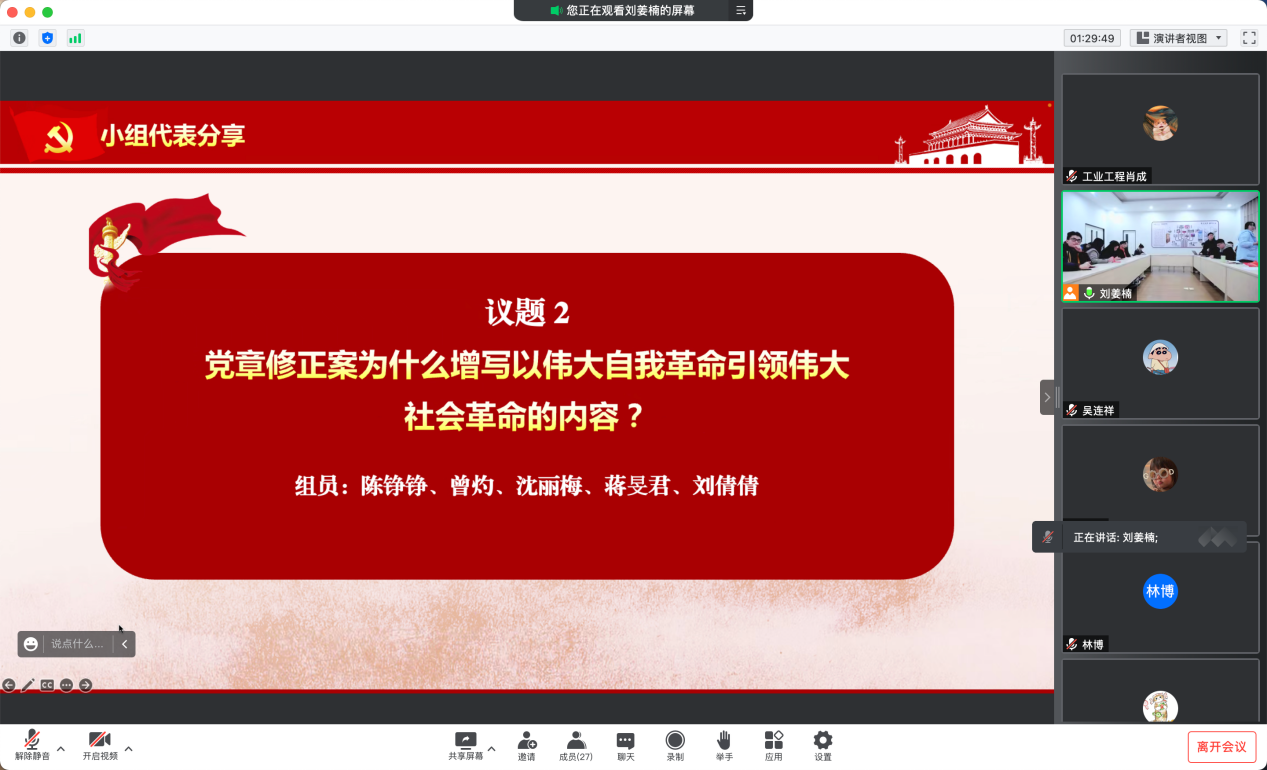Viewport: 1267px width, 770px height.
Task: Raise hand with 举手
Action: click(724, 745)
